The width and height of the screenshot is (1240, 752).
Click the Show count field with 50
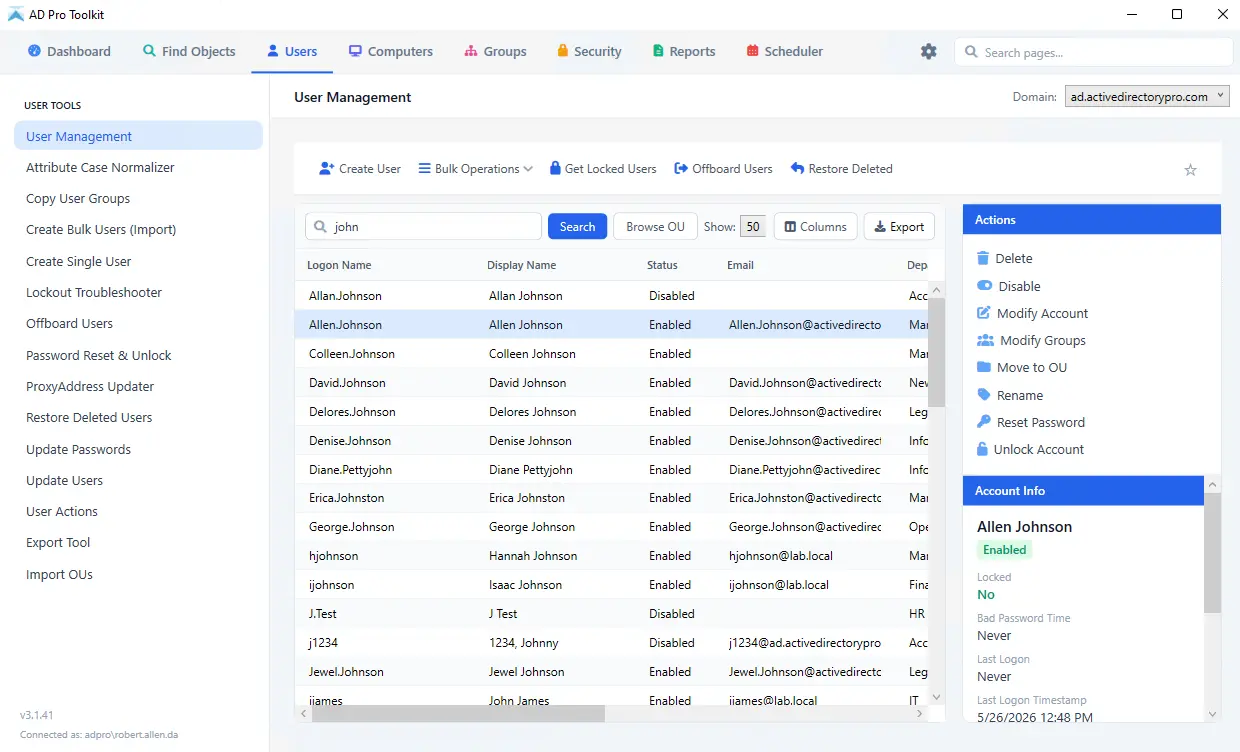[753, 227]
